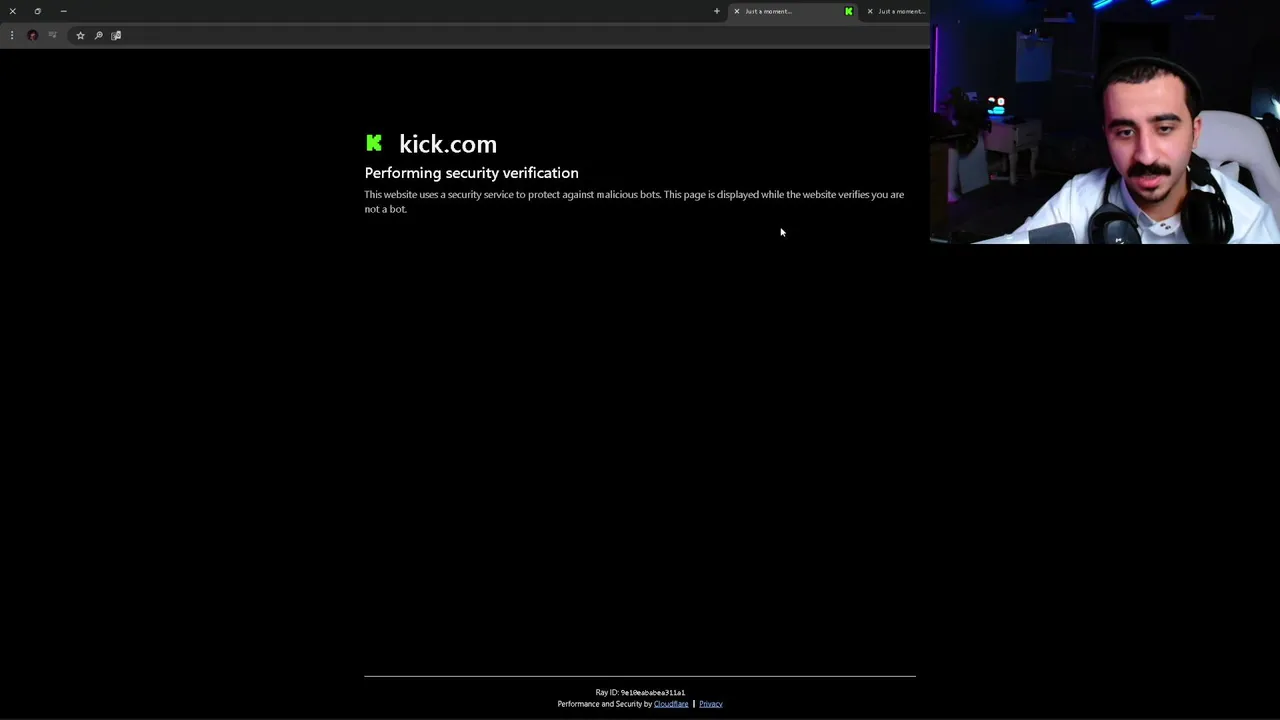1280x720 pixels.
Task: Click 'Performing security verification' heading
Action: (x=471, y=173)
